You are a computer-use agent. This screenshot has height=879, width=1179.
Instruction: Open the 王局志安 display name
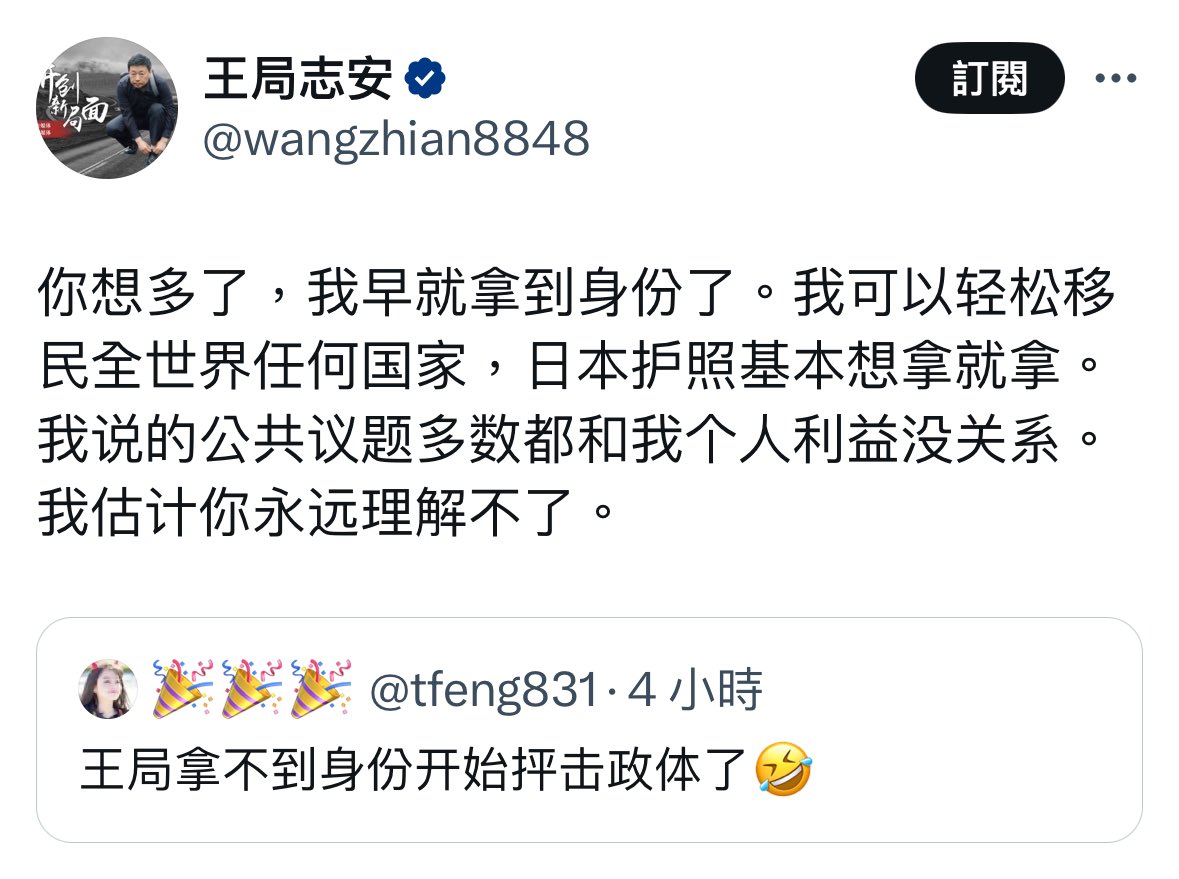click(x=299, y=77)
